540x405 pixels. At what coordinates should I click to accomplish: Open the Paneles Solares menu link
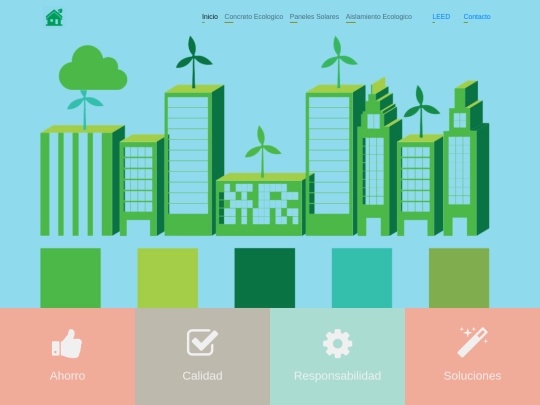point(314,17)
